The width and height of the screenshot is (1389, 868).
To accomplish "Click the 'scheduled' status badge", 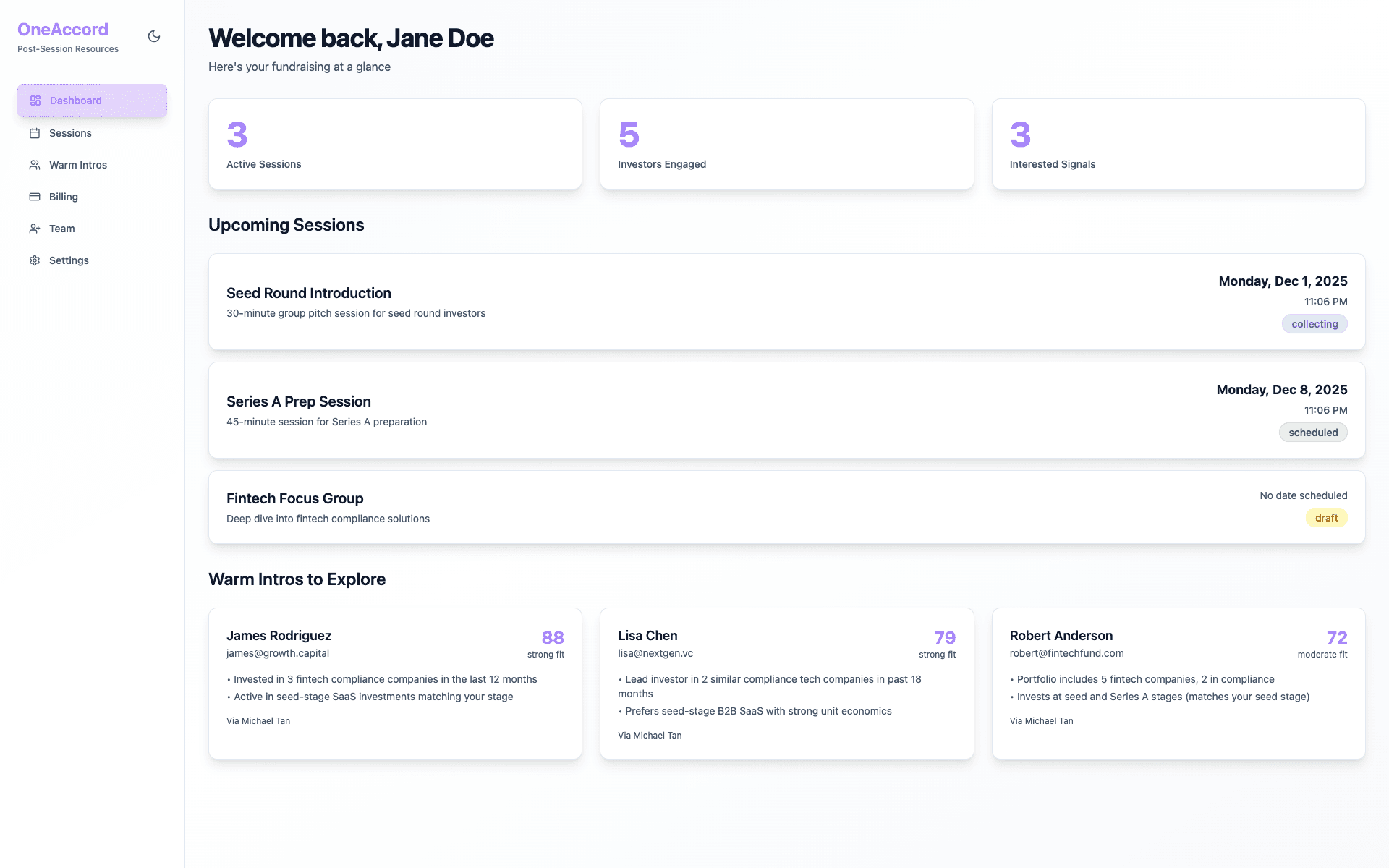I will [x=1313, y=432].
